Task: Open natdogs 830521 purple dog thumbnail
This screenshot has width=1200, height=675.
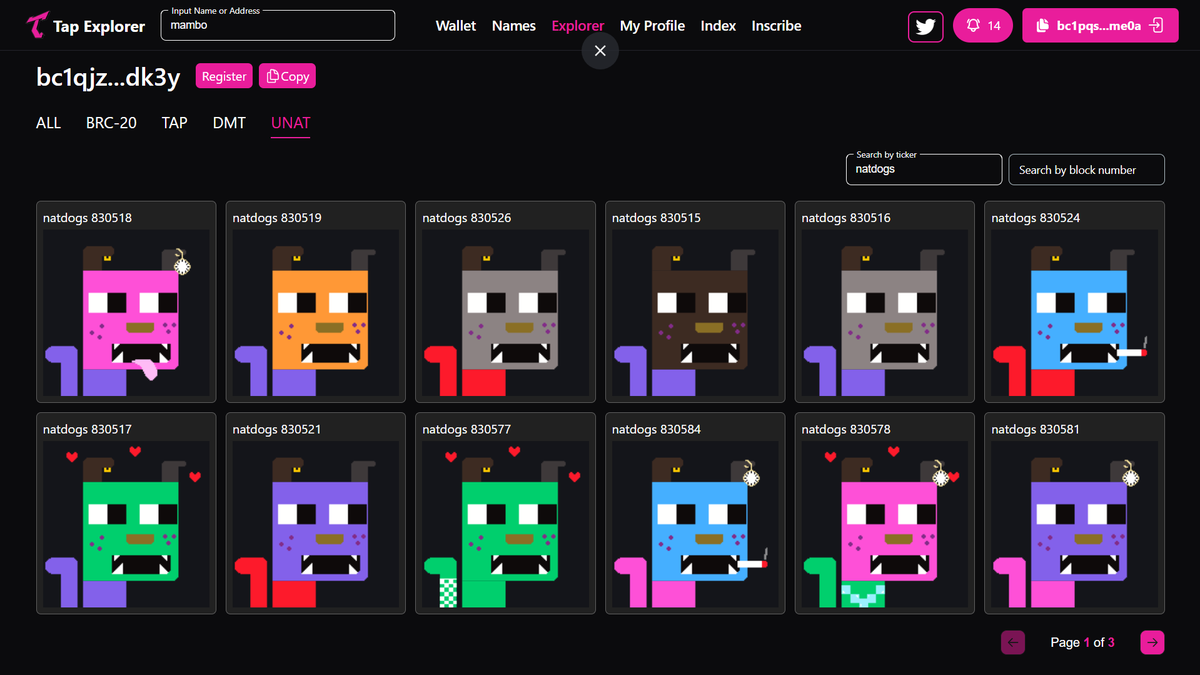Action: 316,524
